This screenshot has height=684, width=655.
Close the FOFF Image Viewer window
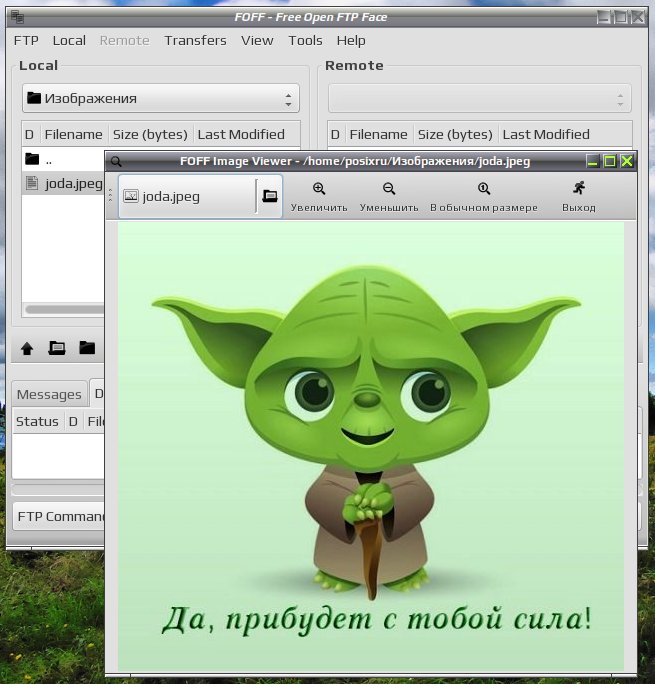tap(627, 161)
